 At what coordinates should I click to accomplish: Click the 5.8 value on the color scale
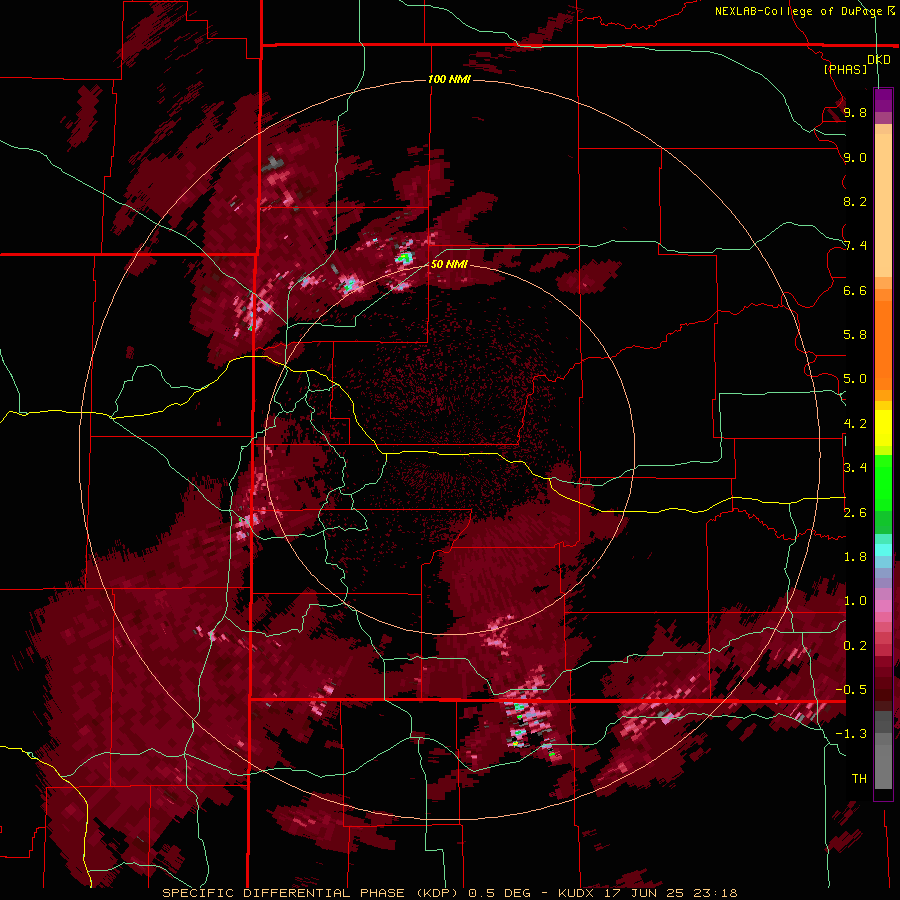tap(855, 335)
